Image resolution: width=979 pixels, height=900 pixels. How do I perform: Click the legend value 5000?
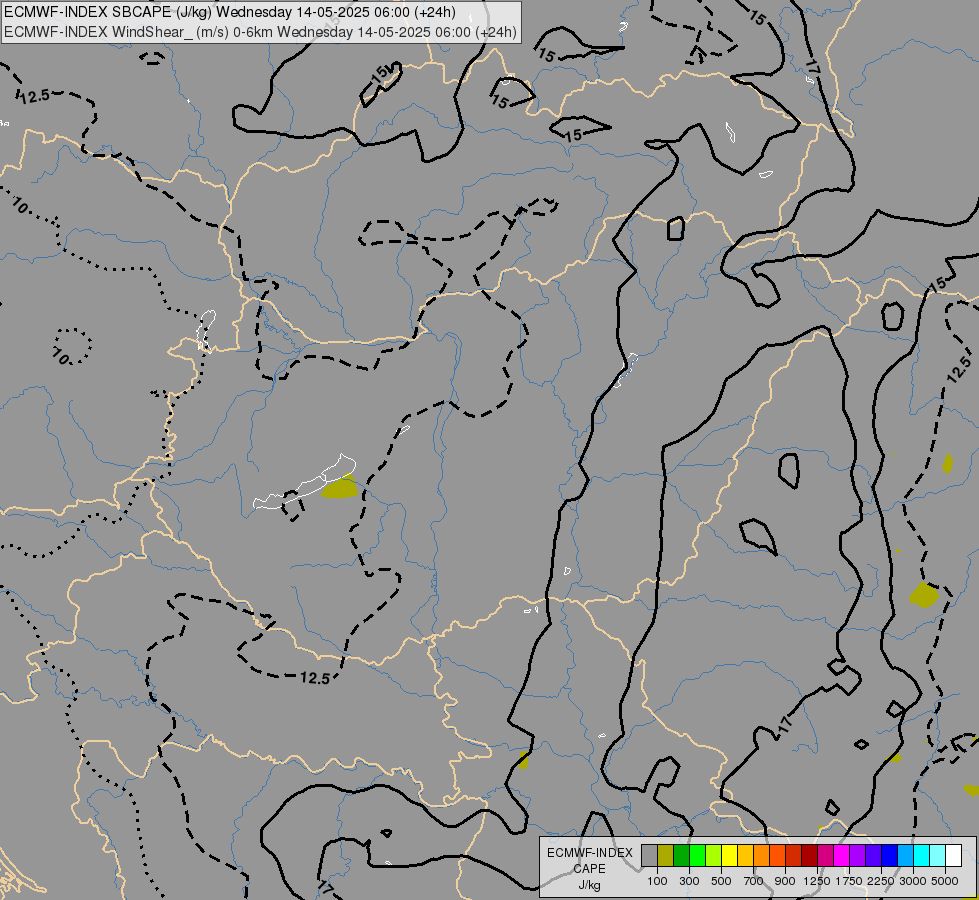(x=945, y=881)
